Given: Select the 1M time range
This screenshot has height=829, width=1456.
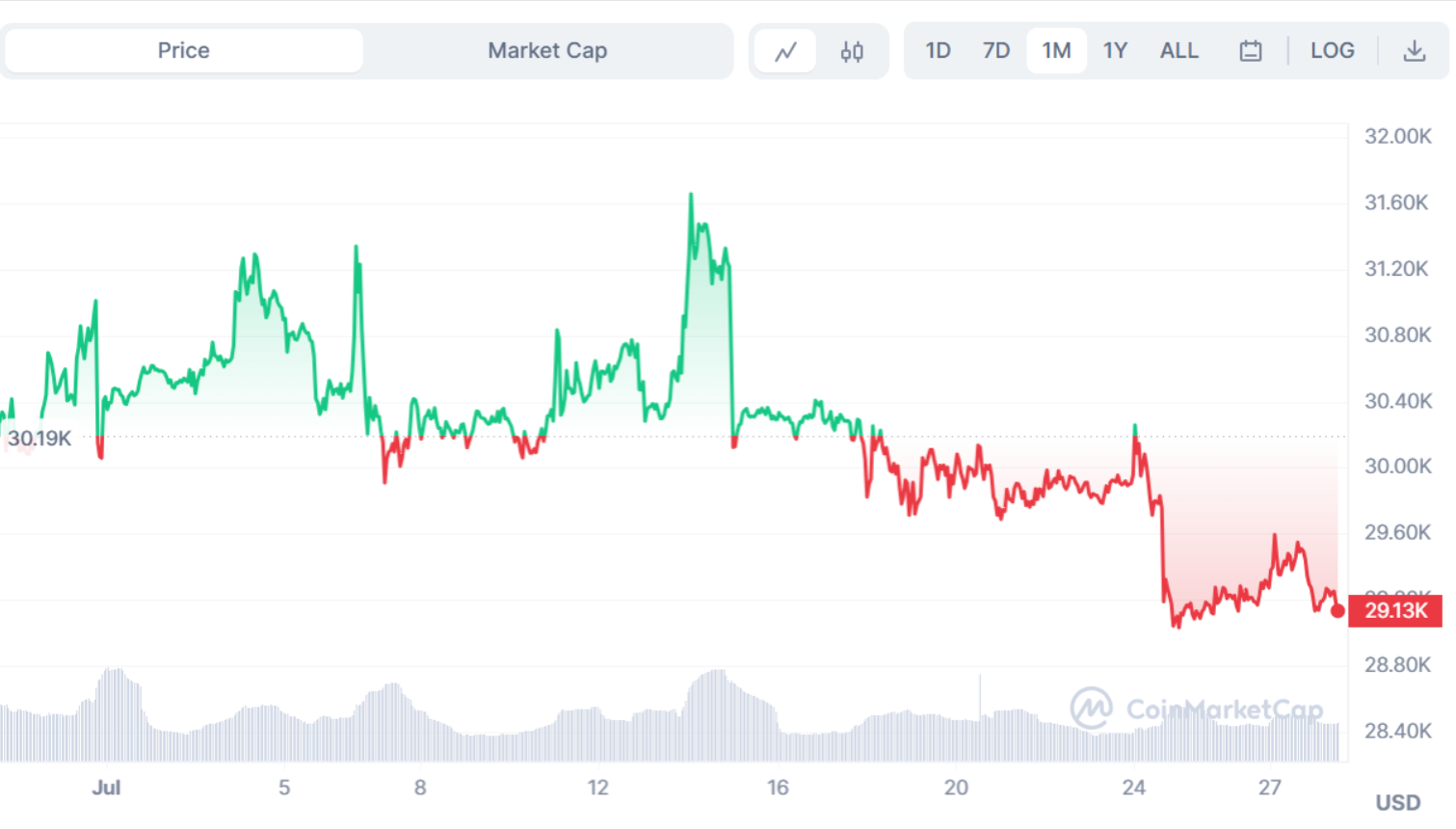Looking at the screenshot, I should (x=1056, y=51).
